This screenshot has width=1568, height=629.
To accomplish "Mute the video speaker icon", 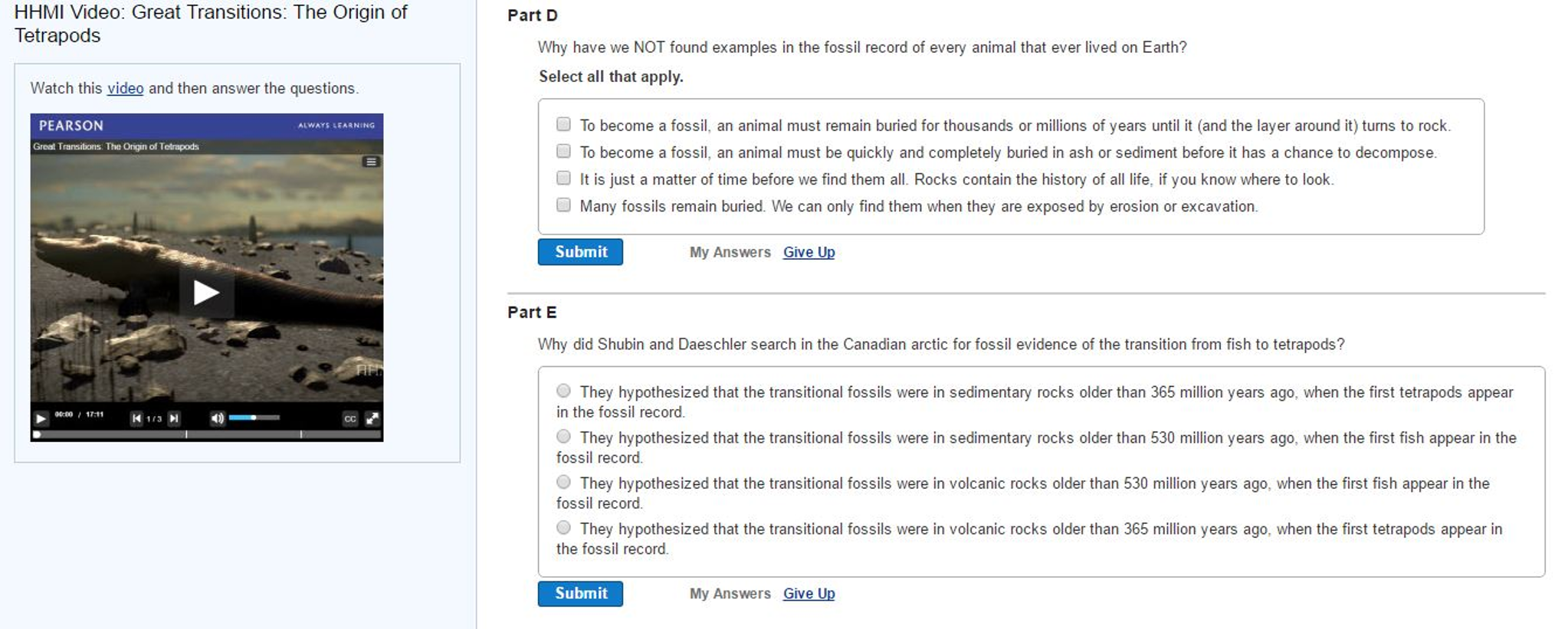I will click(x=217, y=418).
